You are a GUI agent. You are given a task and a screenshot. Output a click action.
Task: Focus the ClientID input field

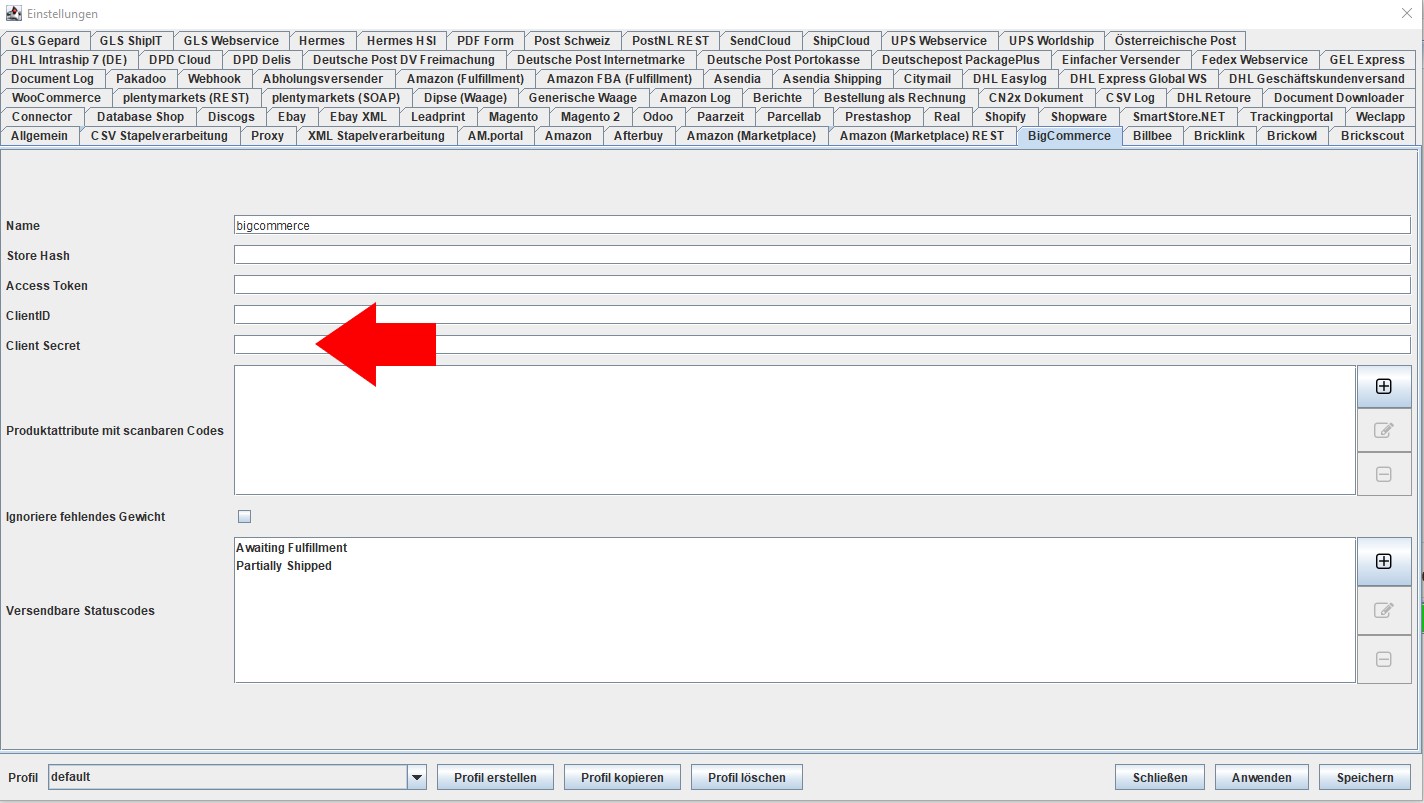822,315
